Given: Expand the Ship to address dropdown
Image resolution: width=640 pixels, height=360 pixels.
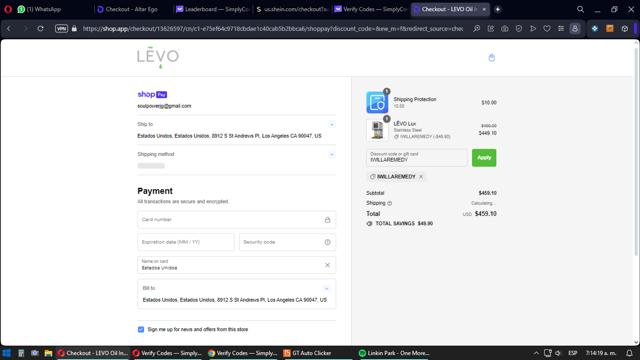Looking at the screenshot, I should tap(331, 124).
